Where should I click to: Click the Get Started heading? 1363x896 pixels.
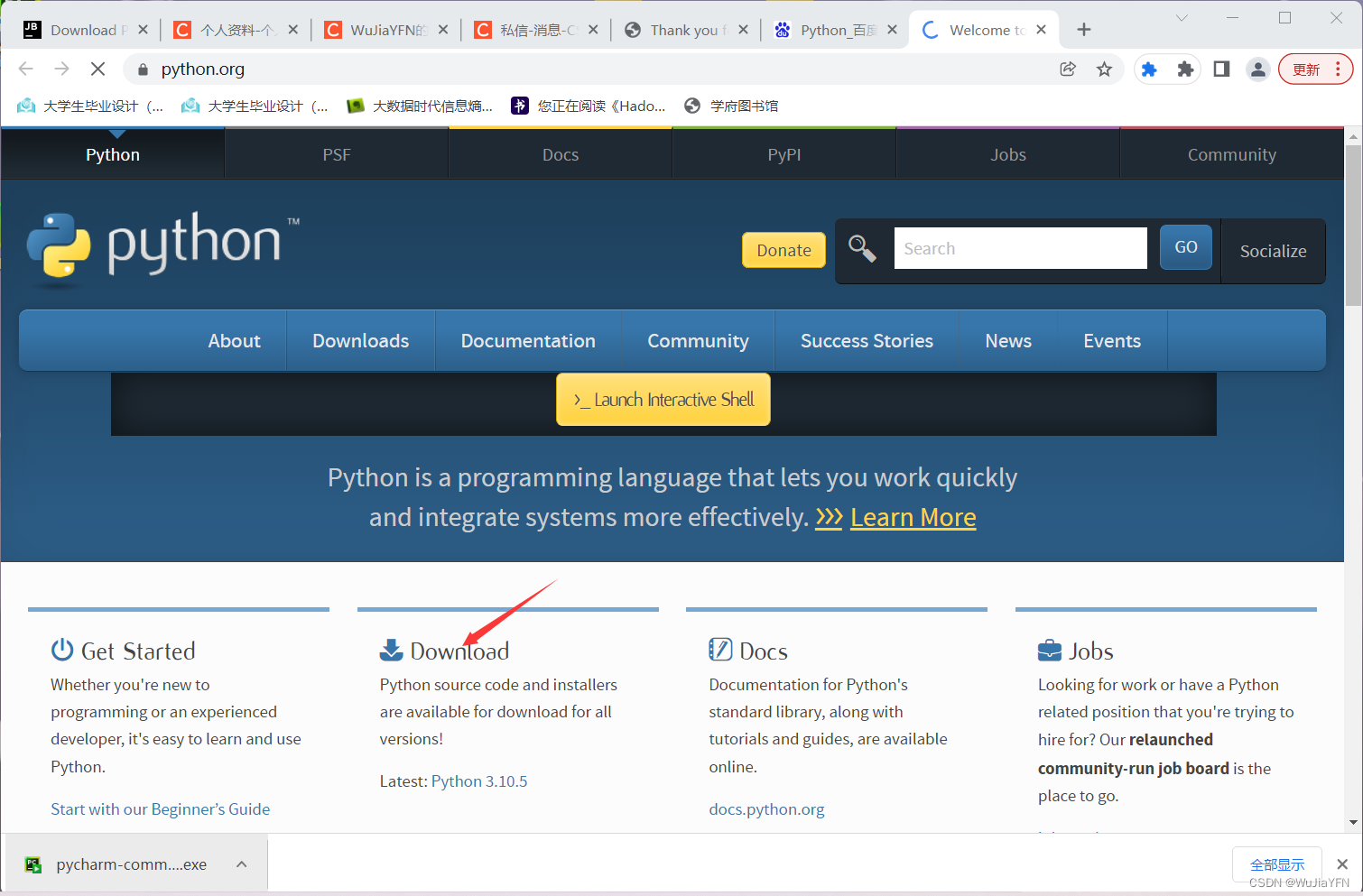[138, 651]
